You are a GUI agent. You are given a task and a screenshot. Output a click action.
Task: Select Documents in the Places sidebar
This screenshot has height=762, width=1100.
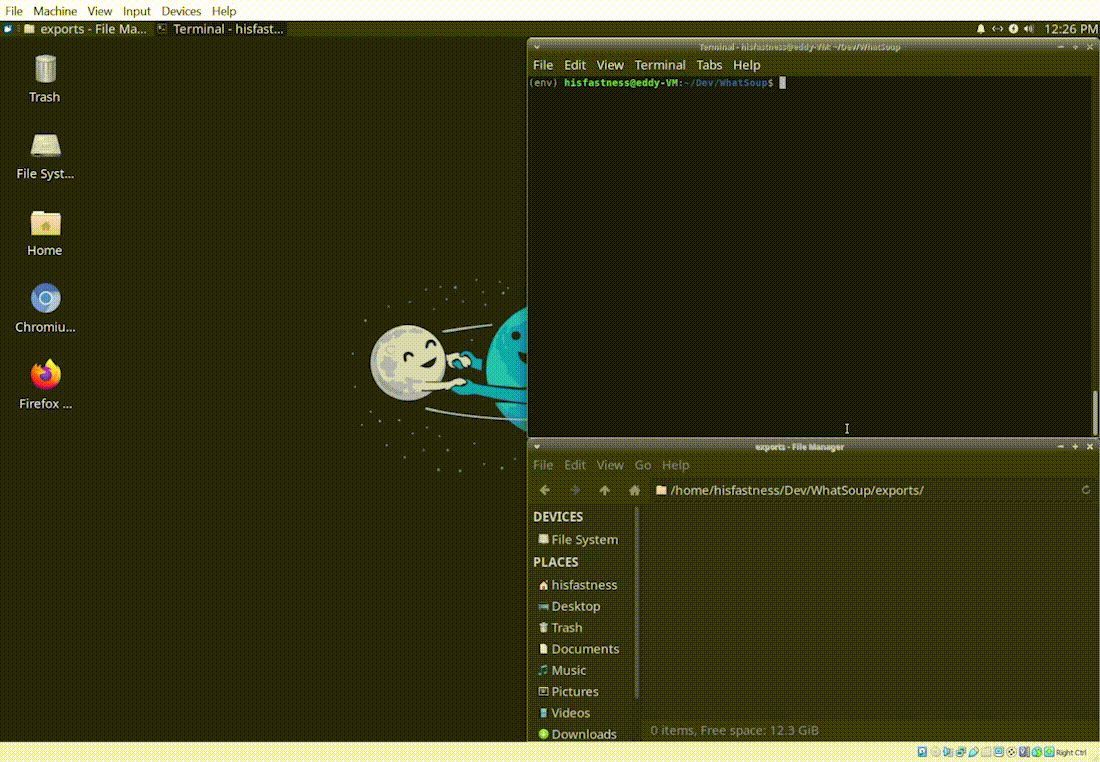584,649
